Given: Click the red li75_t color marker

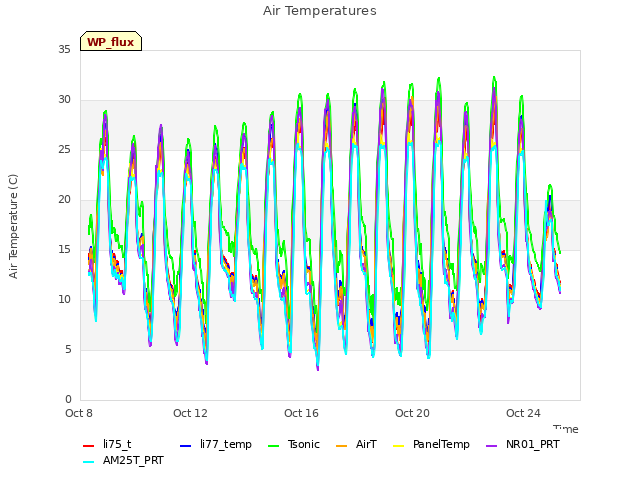Looking at the screenshot, I should [x=89, y=446].
